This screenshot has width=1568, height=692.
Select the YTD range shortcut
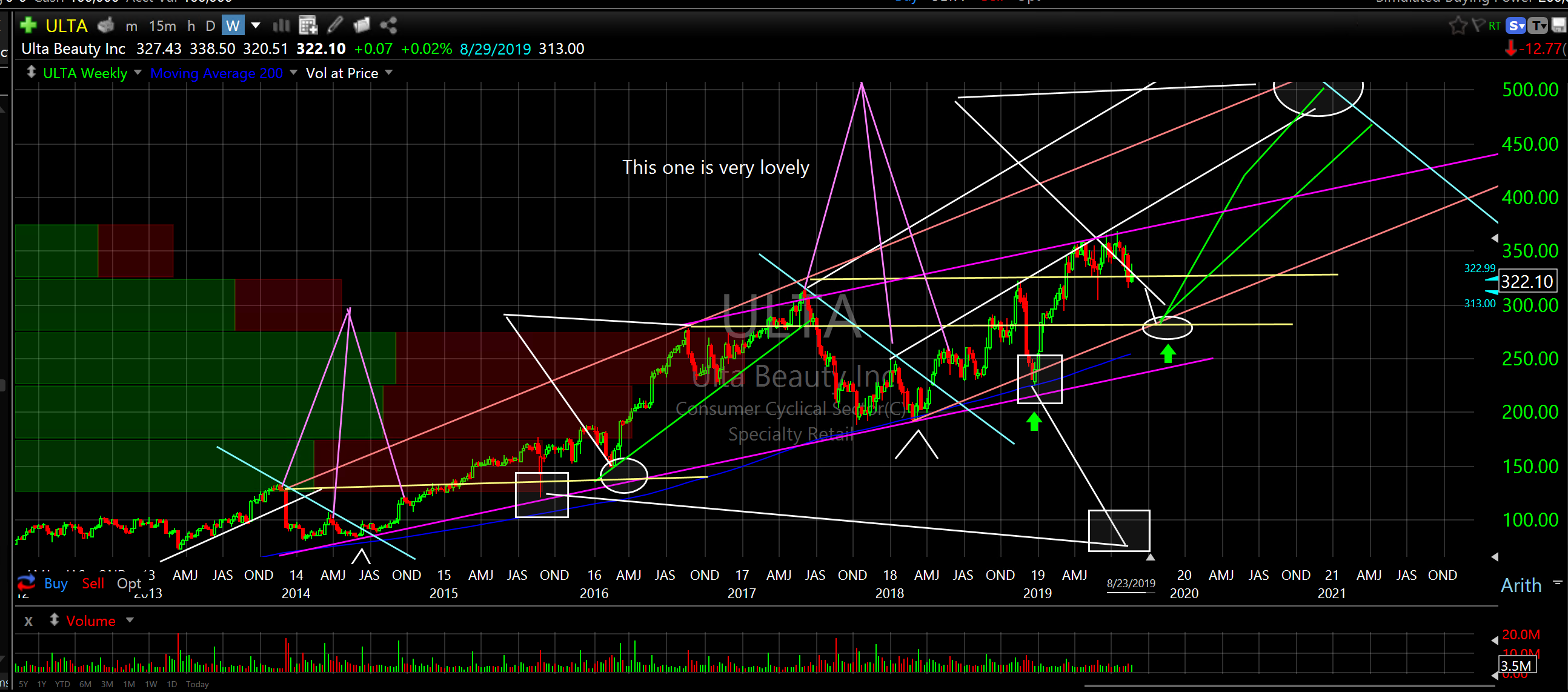click(x=62, y=684)
